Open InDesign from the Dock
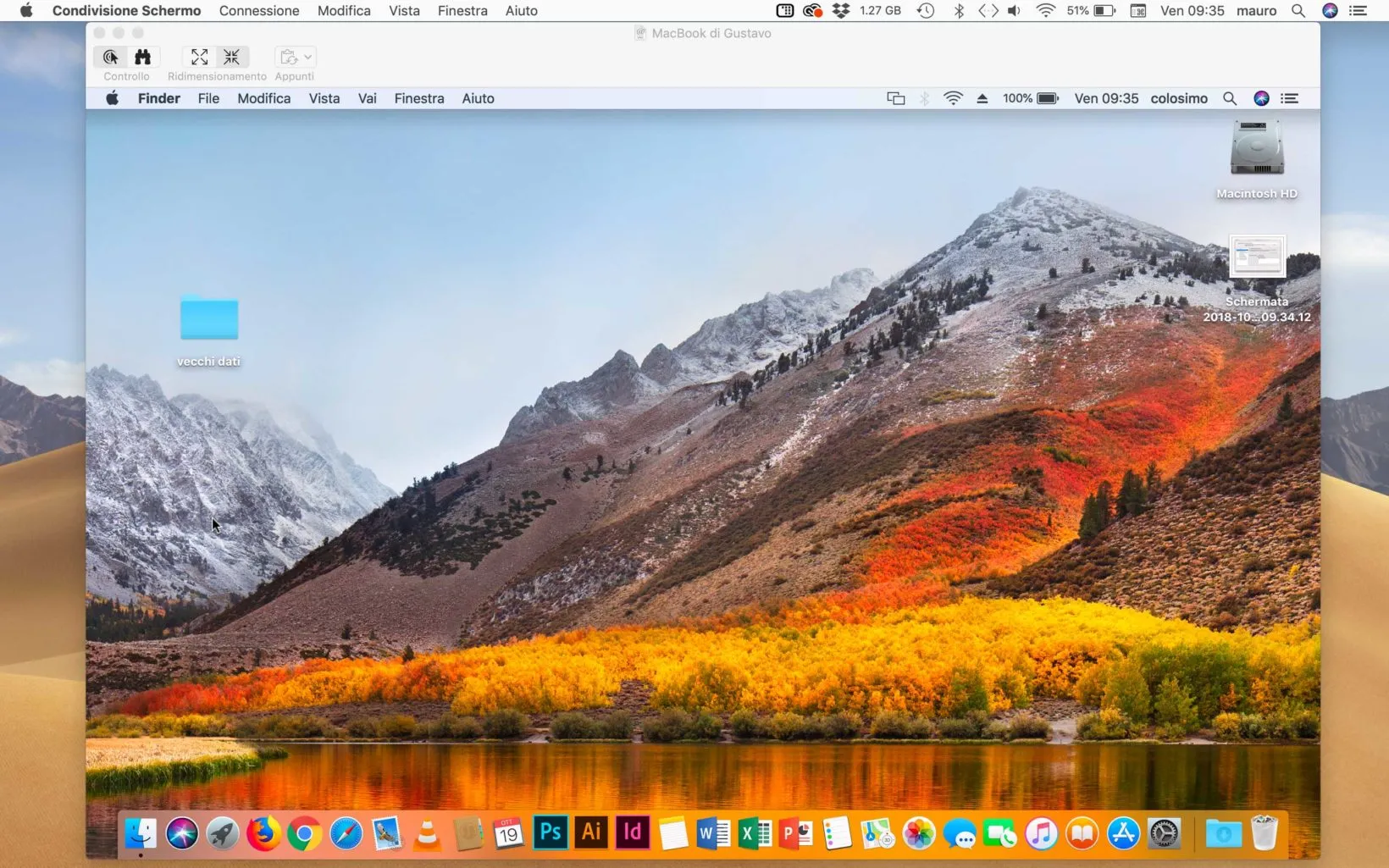1389x868 pixels. click(x=632, y=833)
